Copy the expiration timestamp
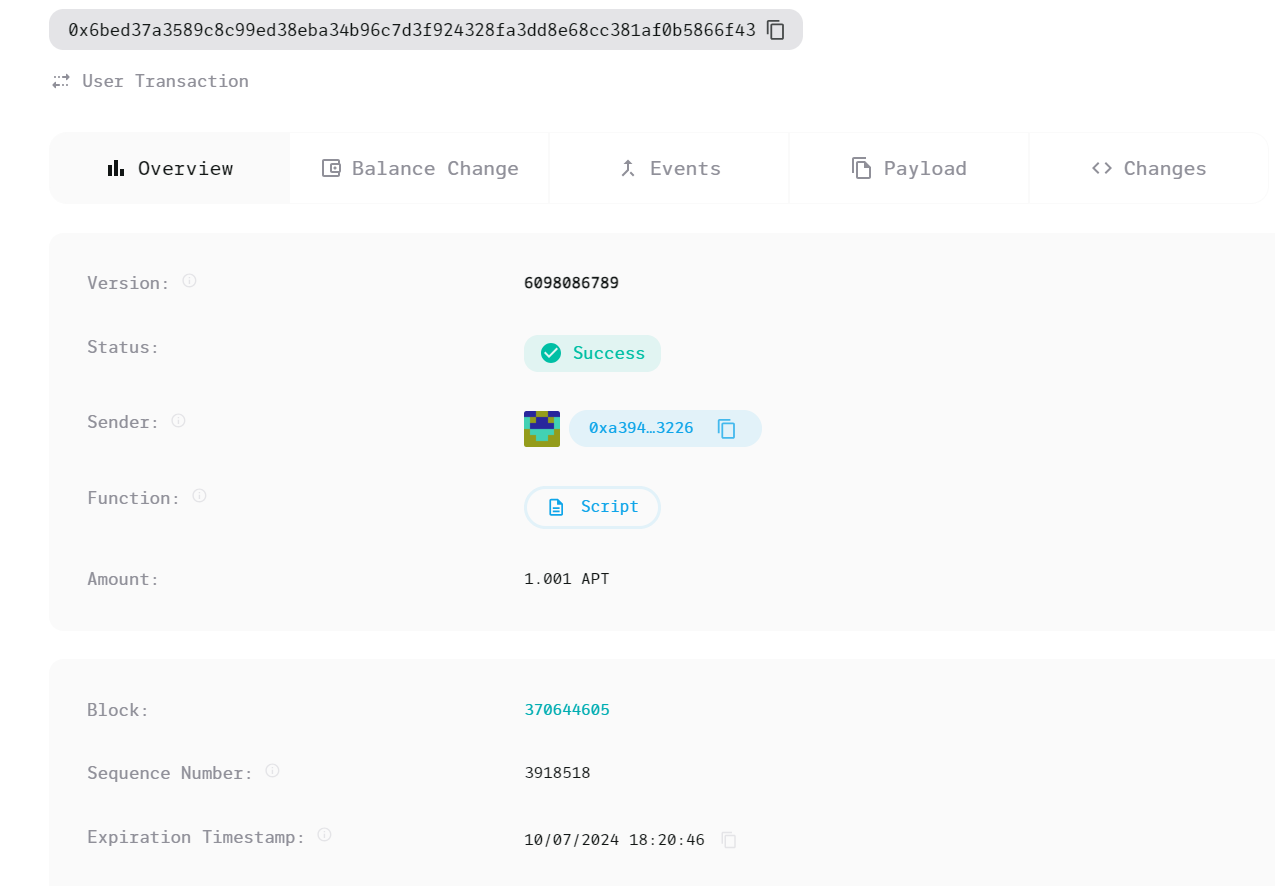The image size is (1275, 886). (x=729, y=840)
